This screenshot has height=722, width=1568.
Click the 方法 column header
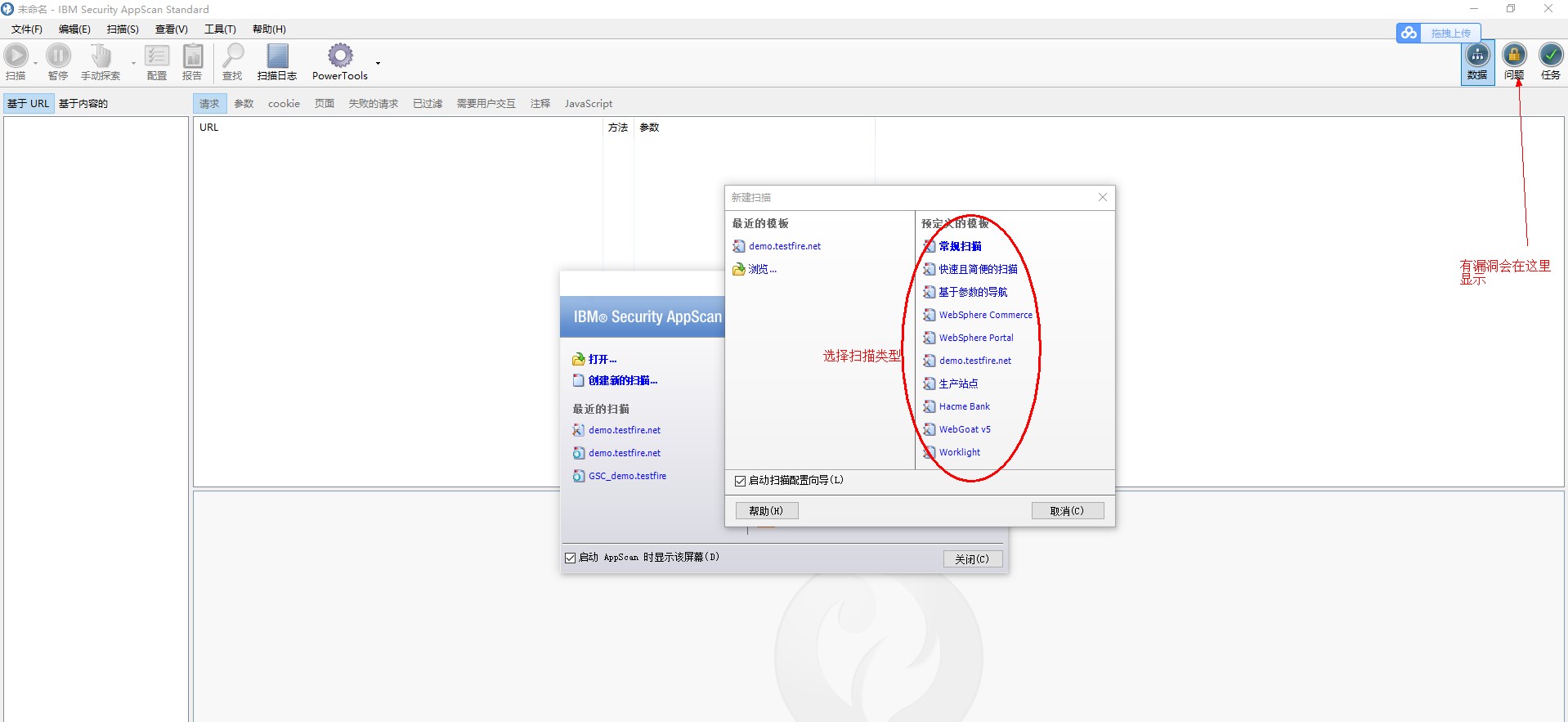pos(618,128)
